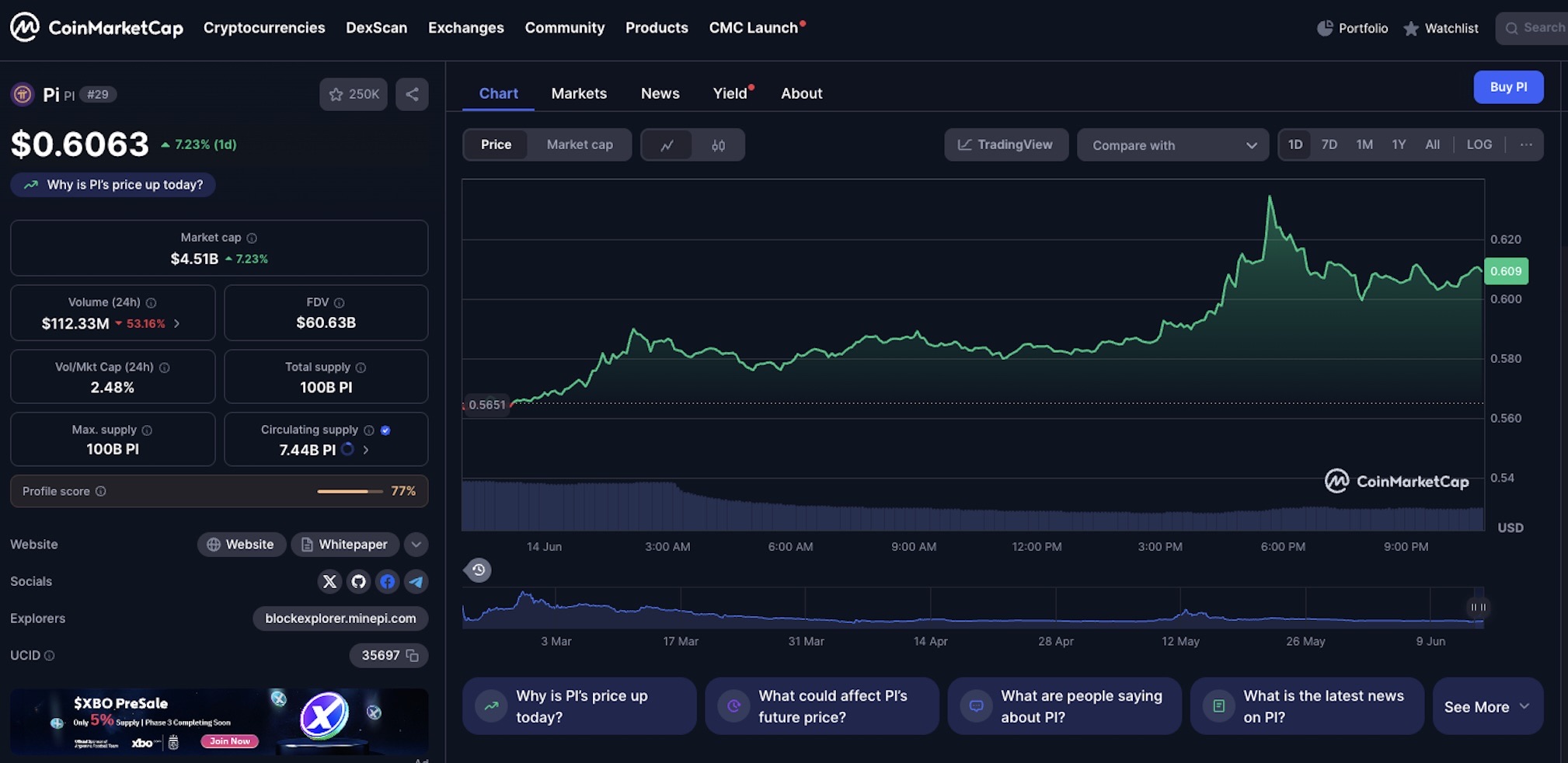Copy the UCID 35697 value
The height and width of the screenshot is (763, 1568).
click(x=413, y=656)
